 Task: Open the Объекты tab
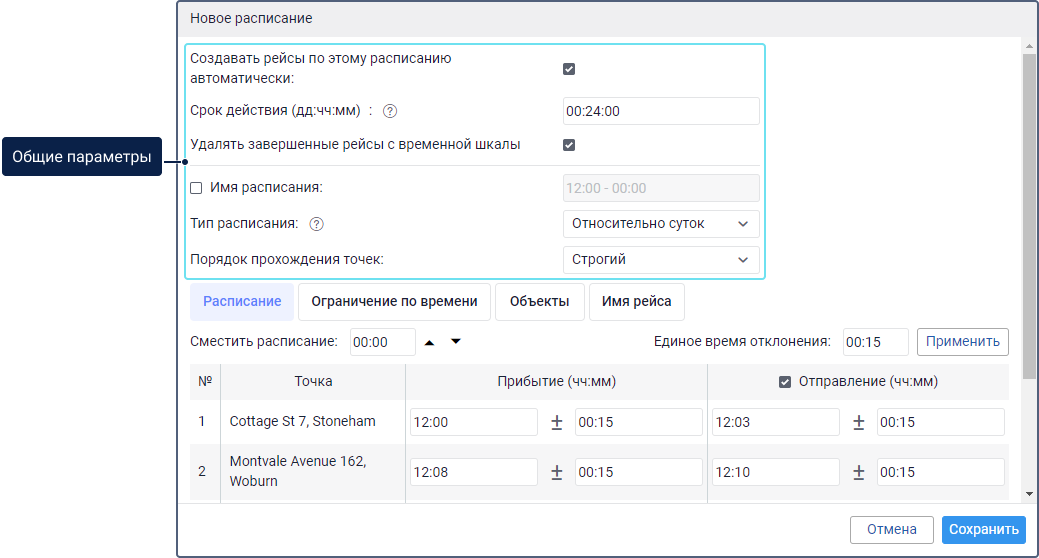point(539,301)
